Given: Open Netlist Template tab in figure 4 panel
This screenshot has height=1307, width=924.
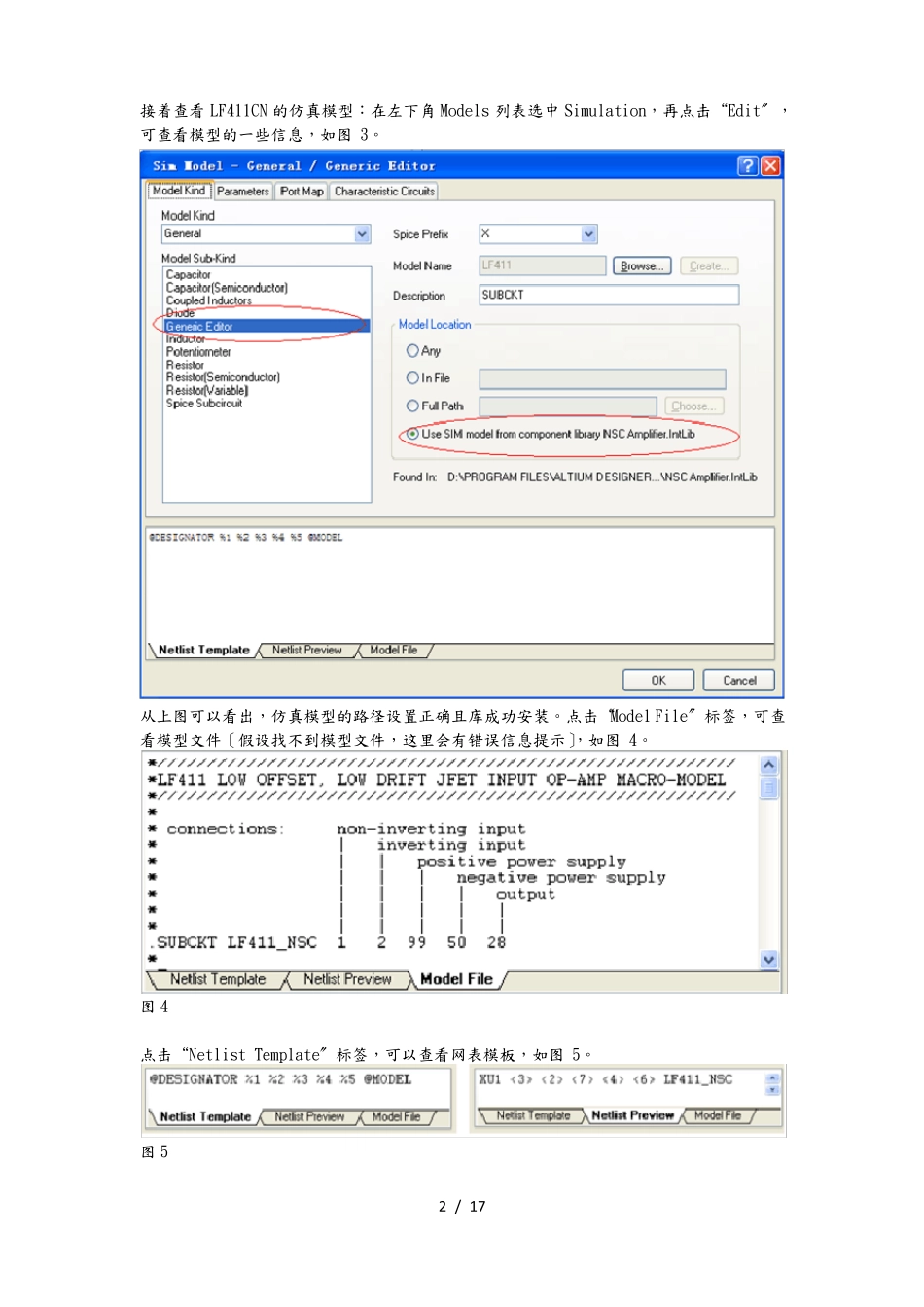Looking at the screenshot, I should 218,979.
